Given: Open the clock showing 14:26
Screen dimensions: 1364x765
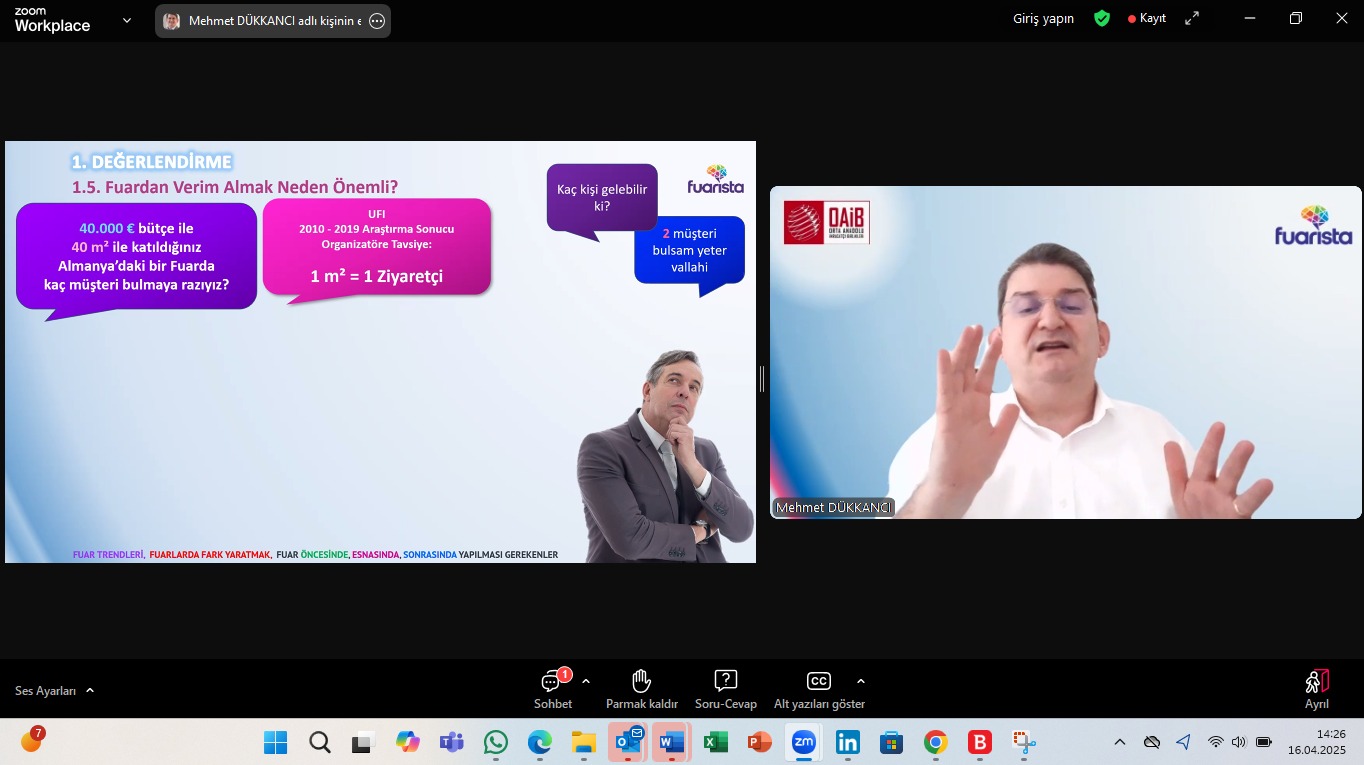Looking at the screenshot, I should pos(1316,741).
